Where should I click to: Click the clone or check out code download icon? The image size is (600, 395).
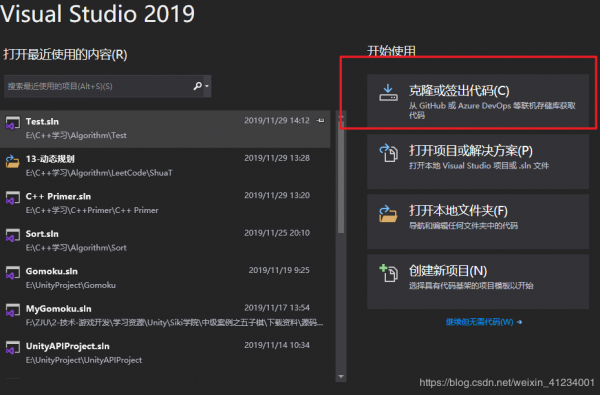(388, 93)
